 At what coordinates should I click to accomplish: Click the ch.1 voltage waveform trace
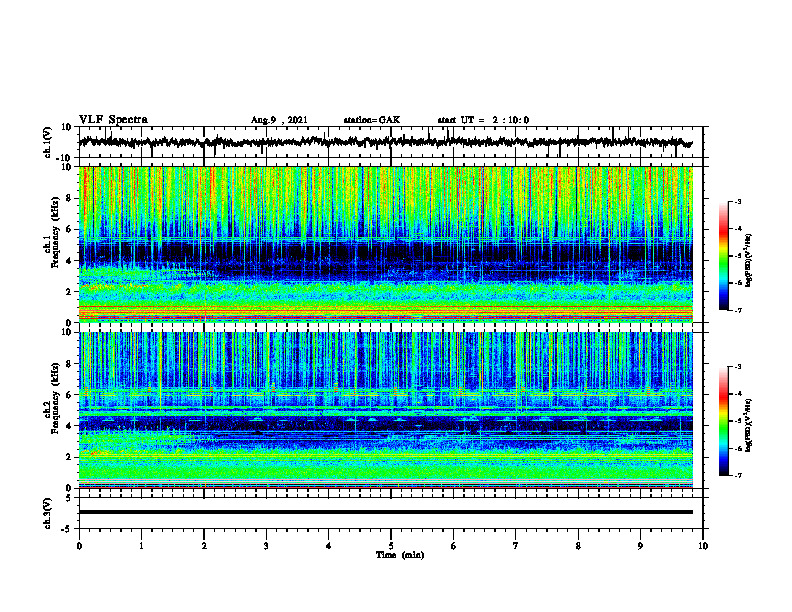(385, 142)
